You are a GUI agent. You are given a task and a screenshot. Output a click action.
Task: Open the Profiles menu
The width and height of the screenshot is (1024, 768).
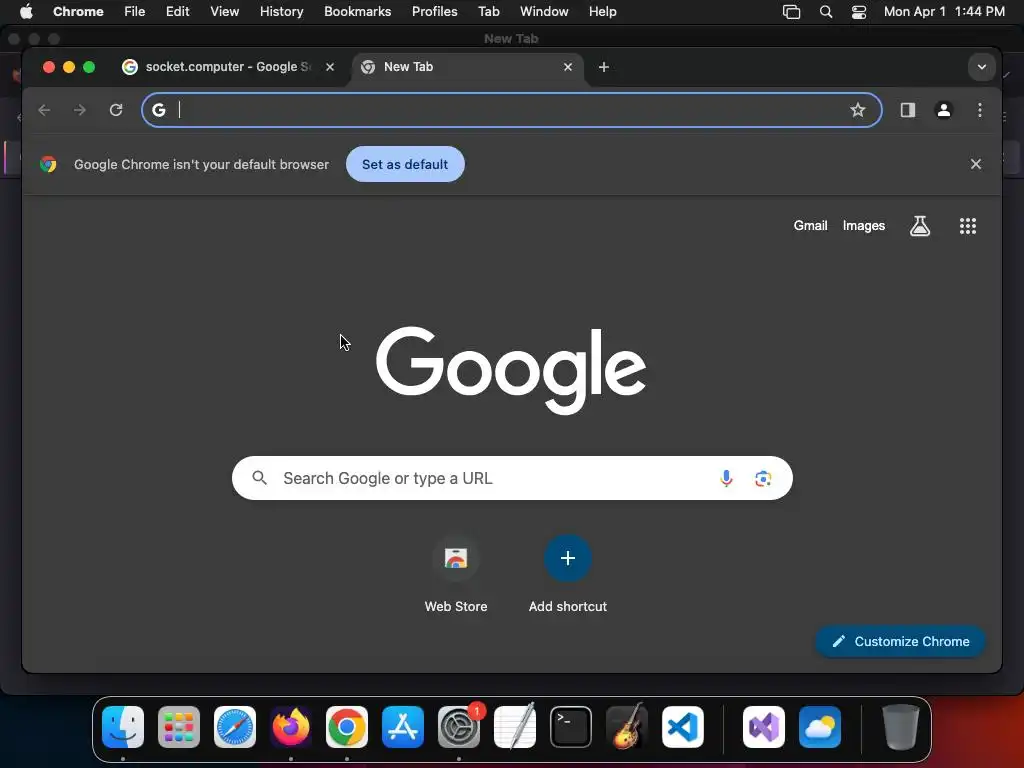434,11
